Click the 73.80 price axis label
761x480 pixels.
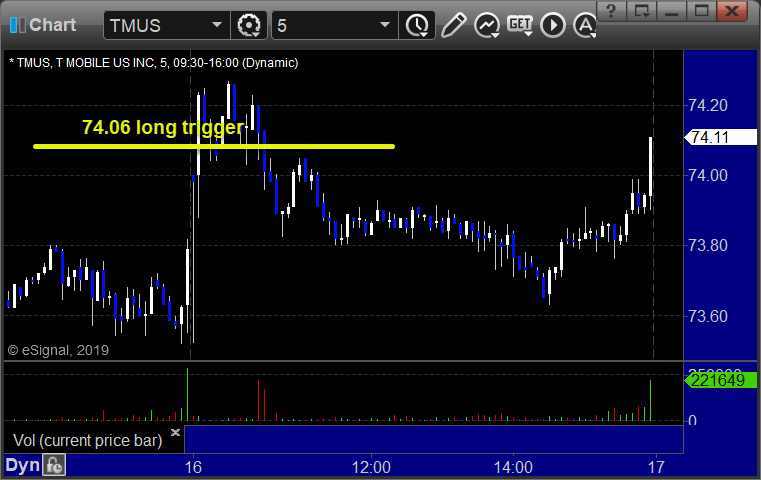709,246
